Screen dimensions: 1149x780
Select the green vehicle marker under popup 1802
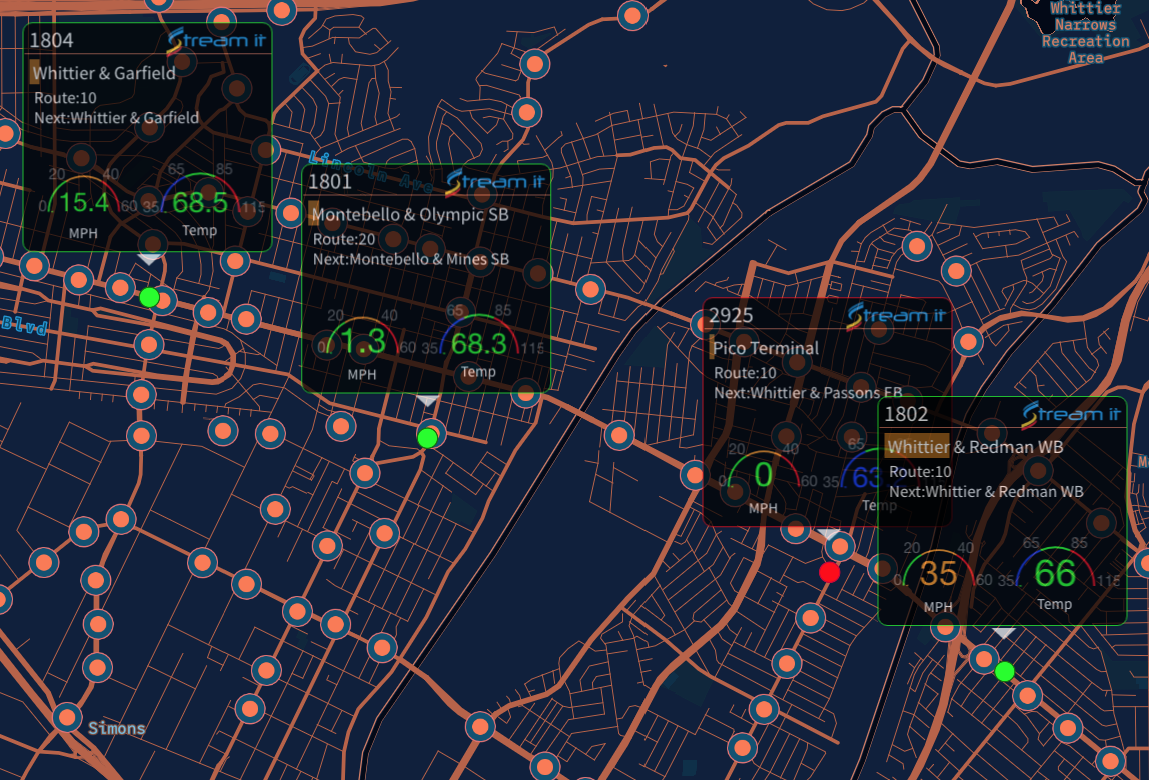[x=1005, y=671]
